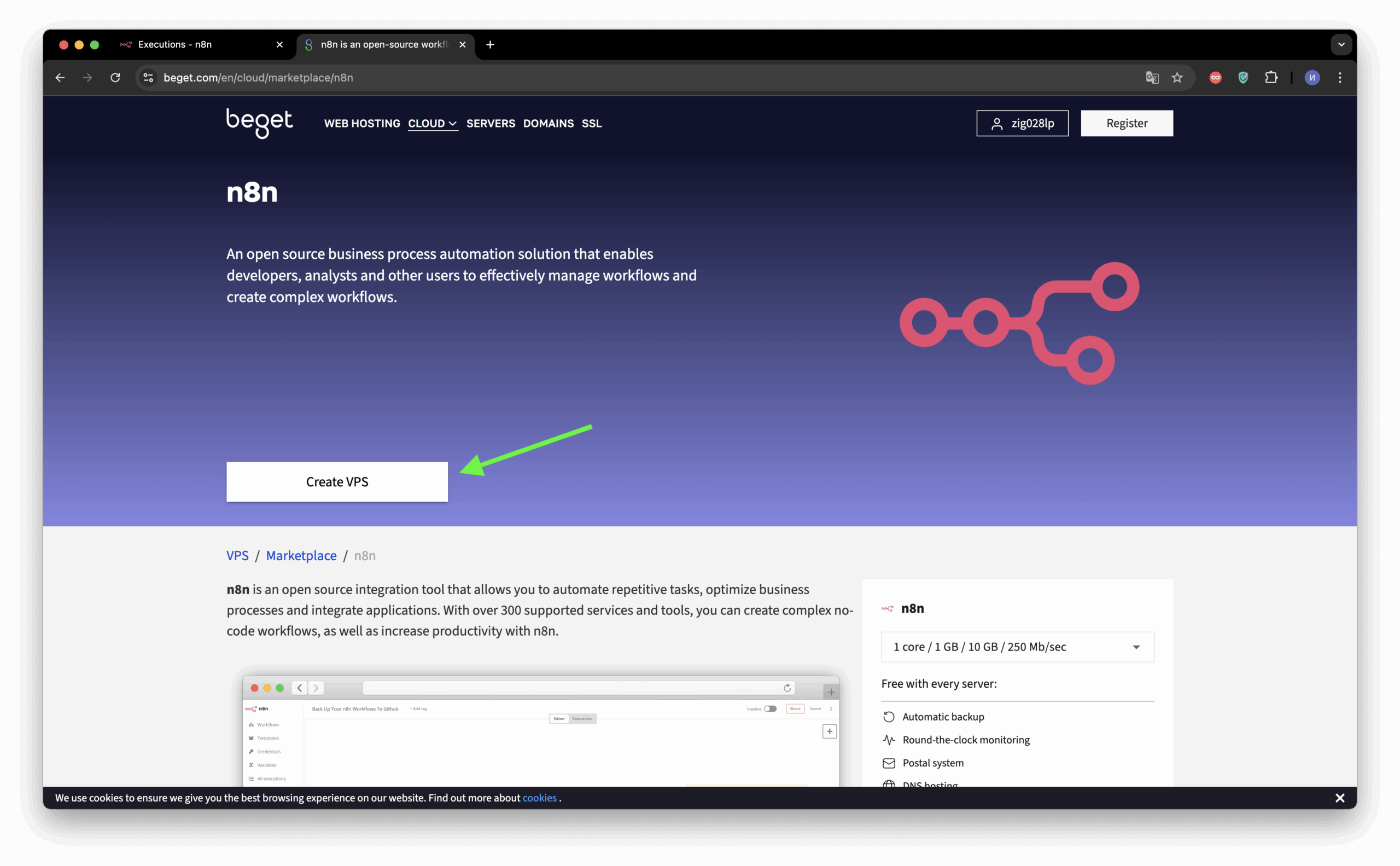Image resolution: width=1400 pixels, height=866 pixels.
Task: Click the browser reload icon
Action: coord(115,77)
